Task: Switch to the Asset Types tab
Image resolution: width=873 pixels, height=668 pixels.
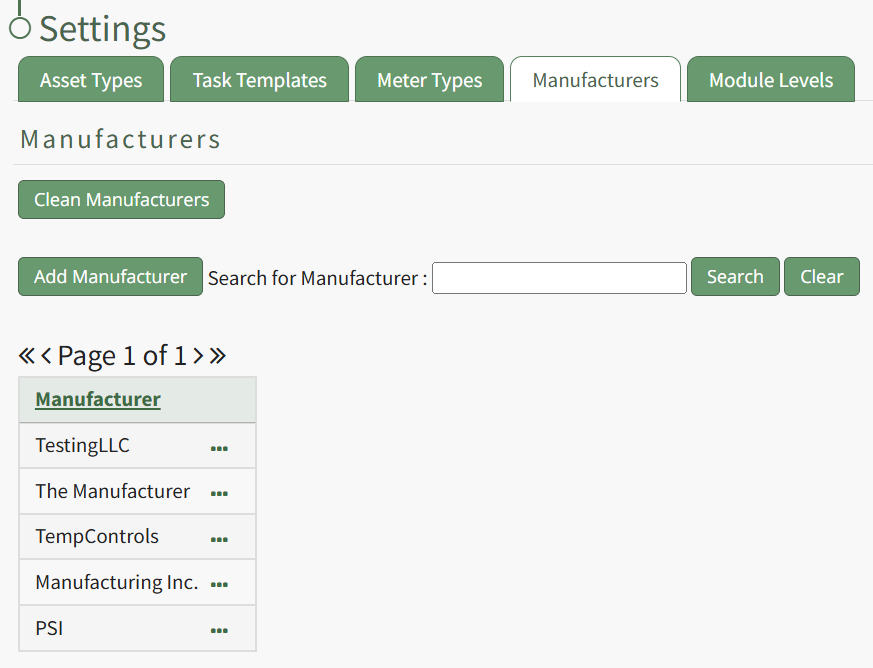Action: (x=91, y=80)
